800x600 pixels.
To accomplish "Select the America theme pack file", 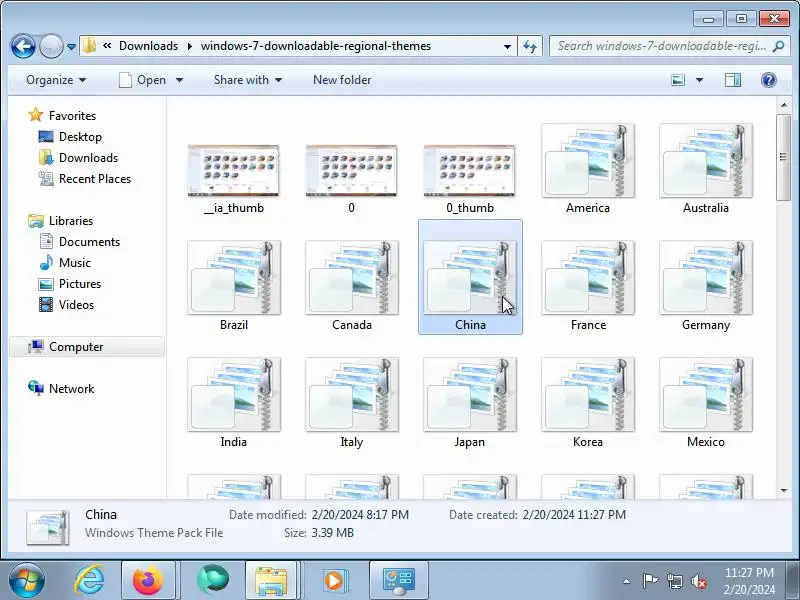I will [588, 168].
